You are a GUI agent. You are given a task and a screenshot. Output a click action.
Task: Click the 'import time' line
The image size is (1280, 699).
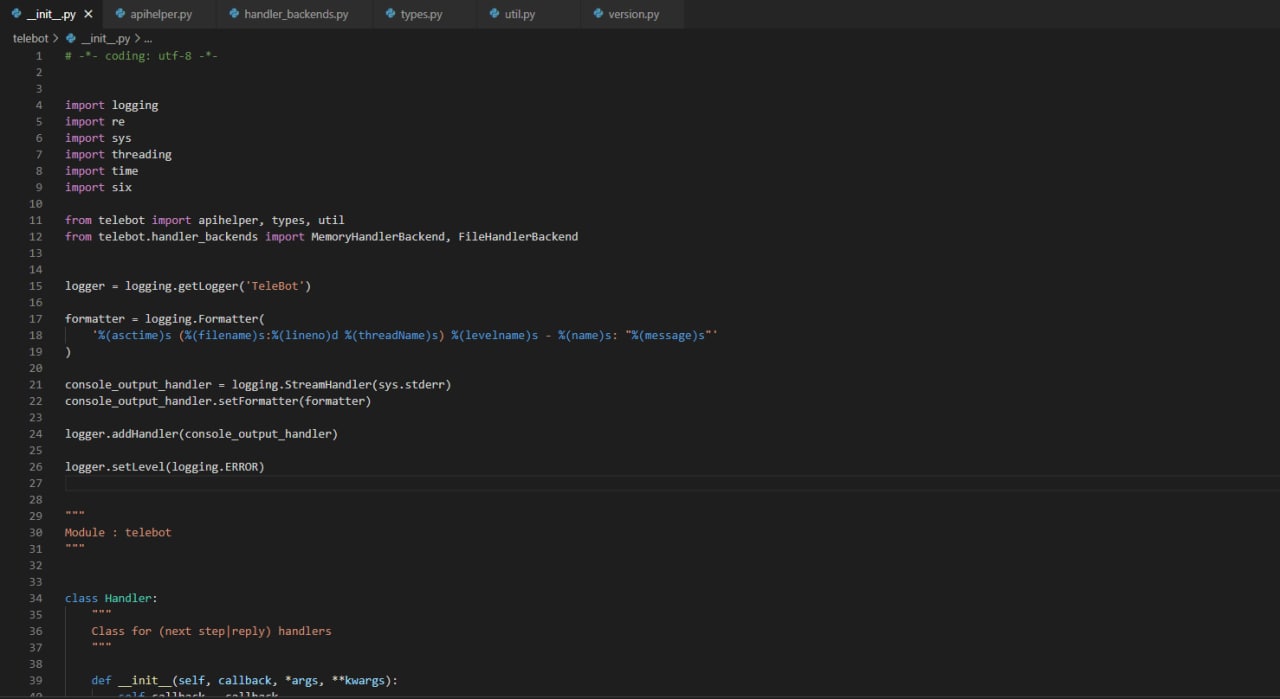(101, 171)
